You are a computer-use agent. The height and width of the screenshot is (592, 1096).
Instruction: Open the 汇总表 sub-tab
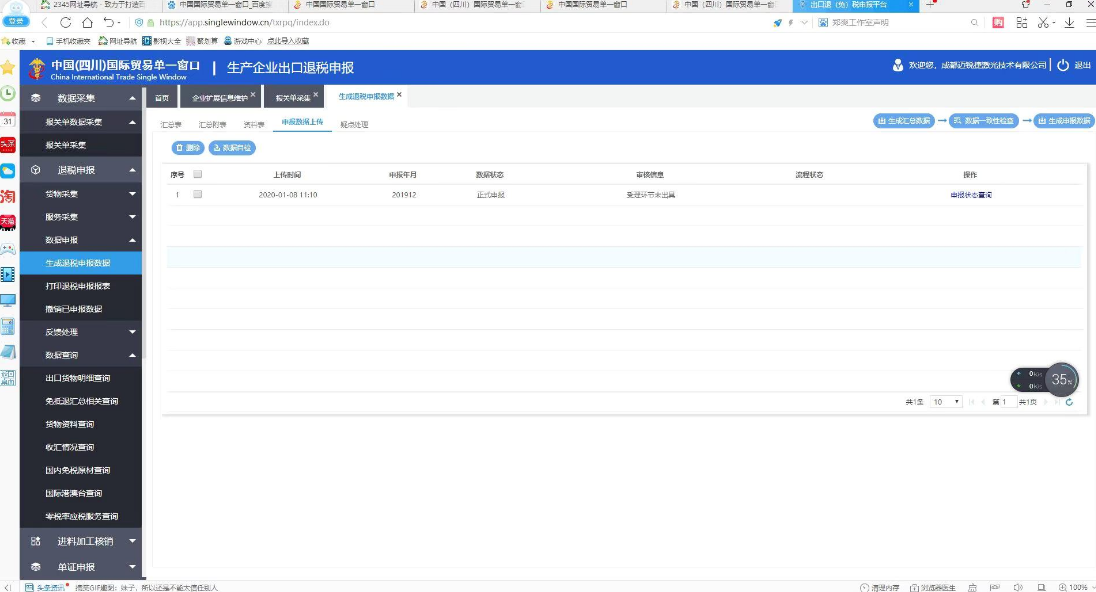[x=171, y=124]
